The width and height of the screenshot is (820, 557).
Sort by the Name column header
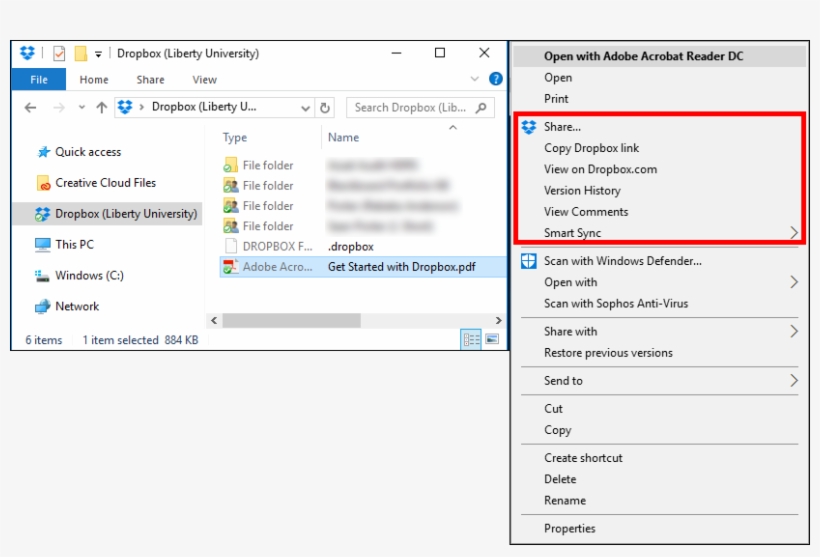point(344,138)
